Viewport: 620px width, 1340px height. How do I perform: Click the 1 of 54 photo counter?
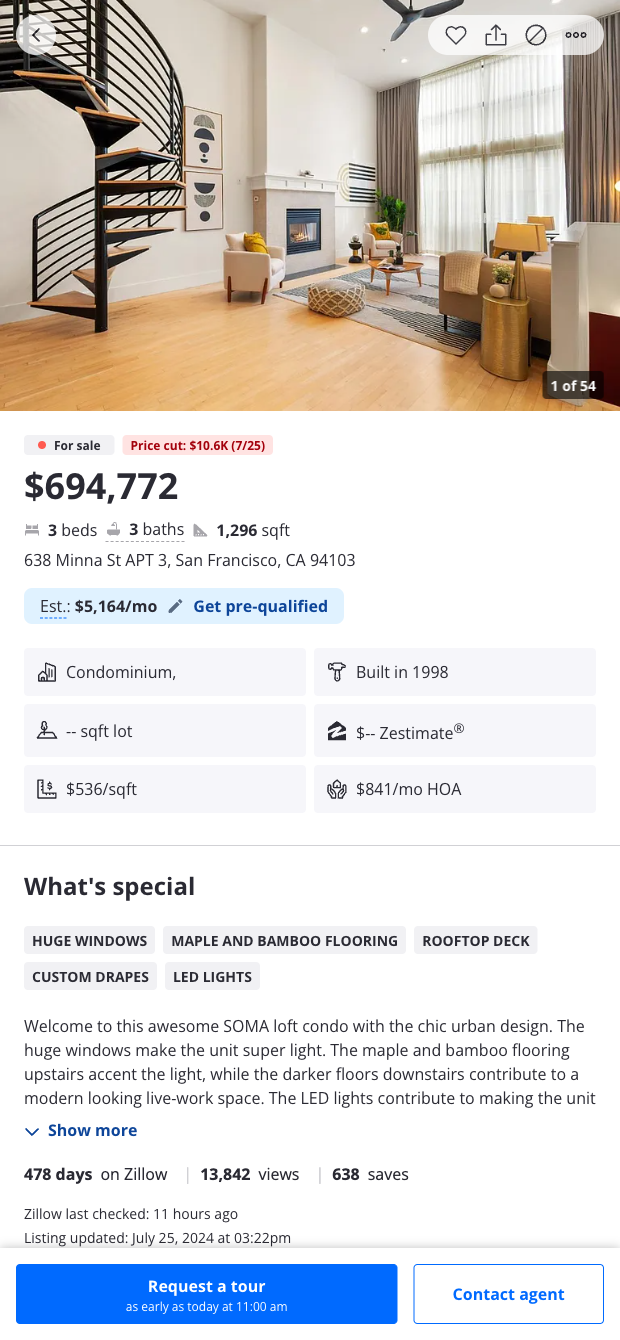[573, 386]
